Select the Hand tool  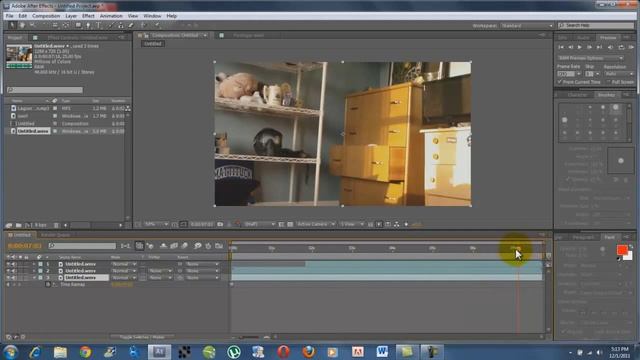[x=22, y=25]
